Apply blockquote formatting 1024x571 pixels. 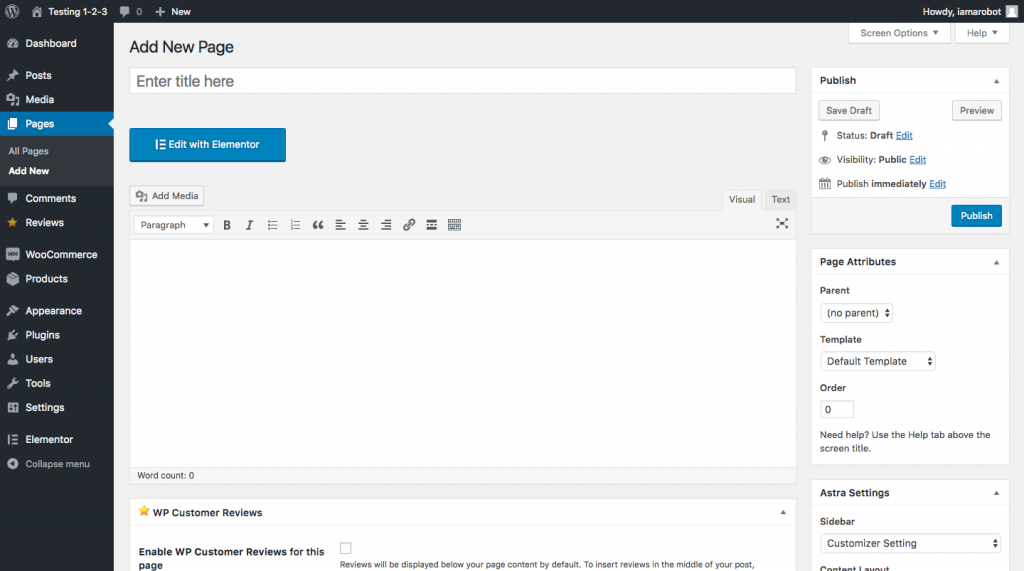click(318, 225)
